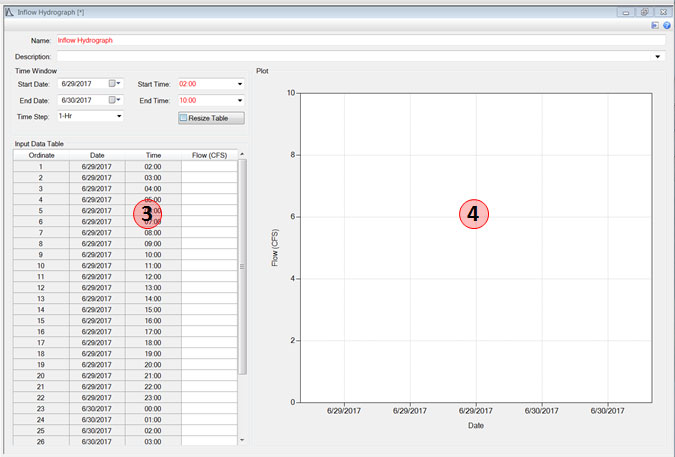Image resolution: width=675 pixels, height=457 pixels.
Task: Click Flow cell for ordinate 25
Action: (x=209, y=431)
